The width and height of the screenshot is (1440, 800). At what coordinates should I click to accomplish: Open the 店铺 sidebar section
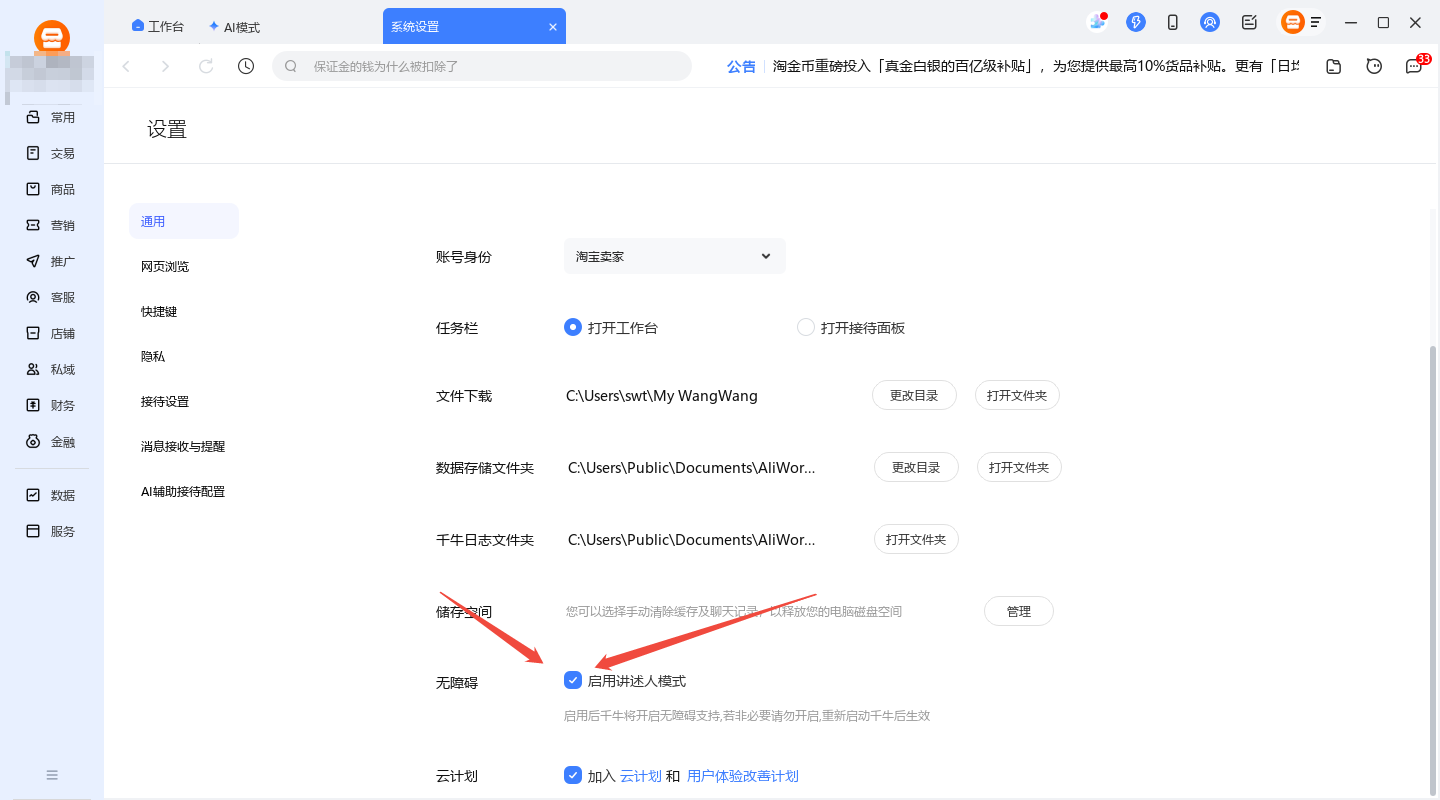coord(51,333)
